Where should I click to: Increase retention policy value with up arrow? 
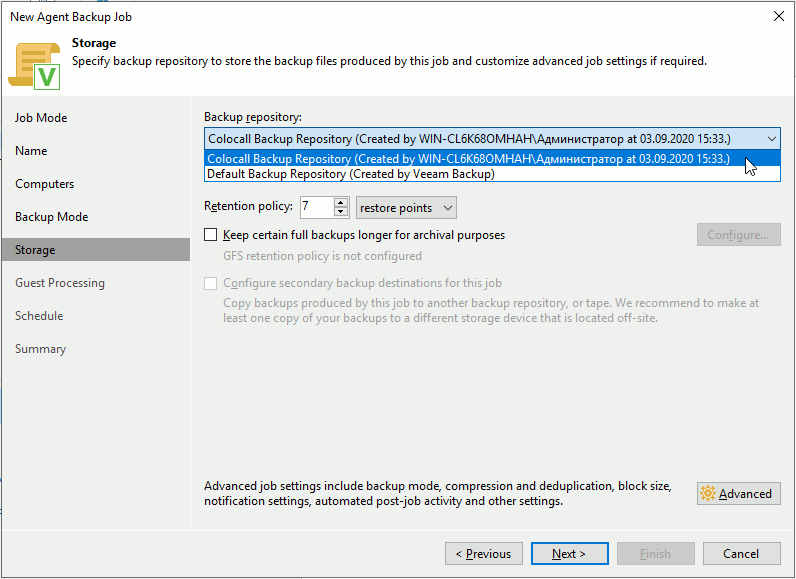341,202
